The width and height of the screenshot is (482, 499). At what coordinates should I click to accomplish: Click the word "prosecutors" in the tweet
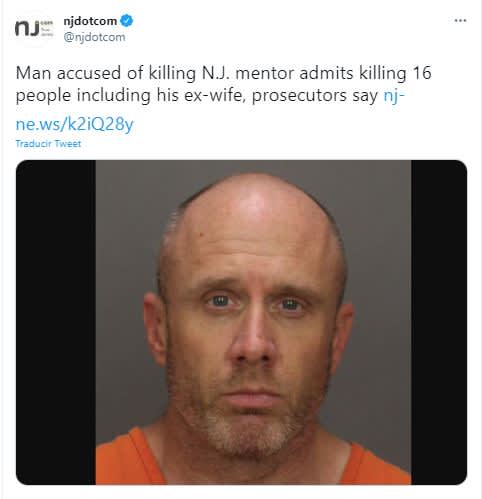(x=299, y=96)
